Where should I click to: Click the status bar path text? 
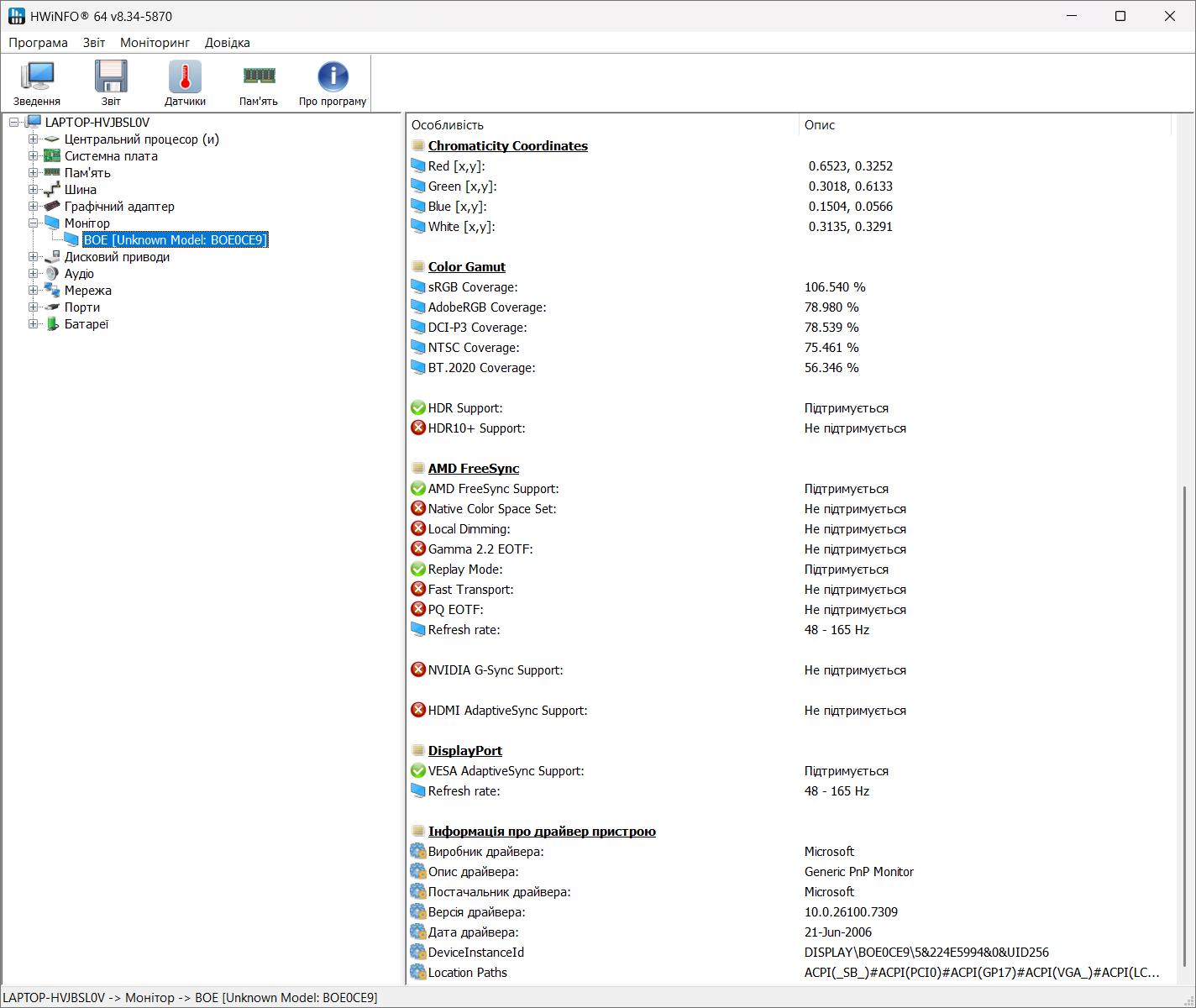point(191,998)
